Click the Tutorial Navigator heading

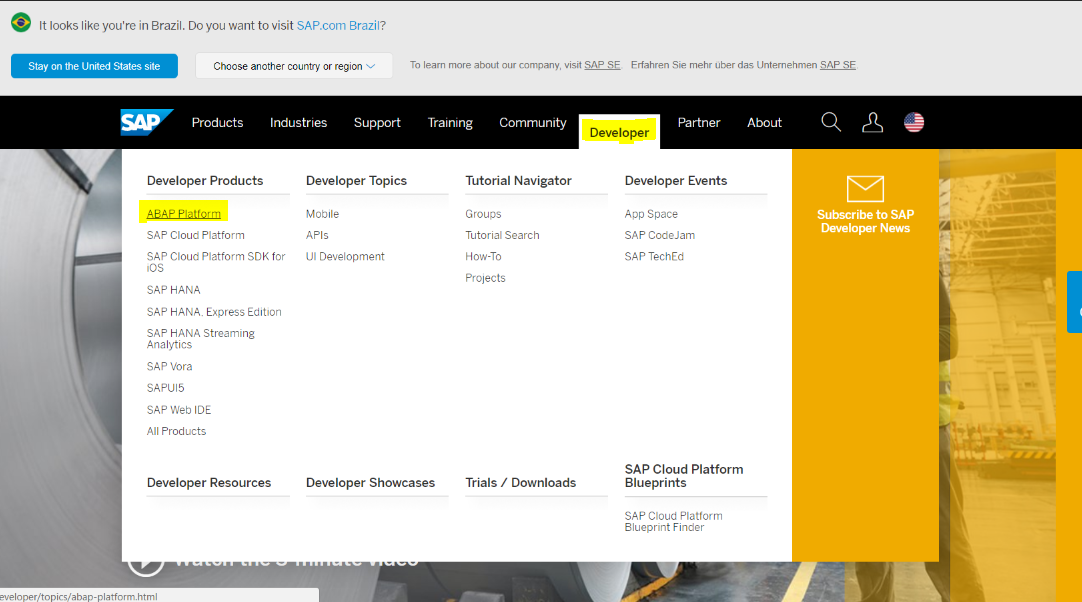point(518,181)
